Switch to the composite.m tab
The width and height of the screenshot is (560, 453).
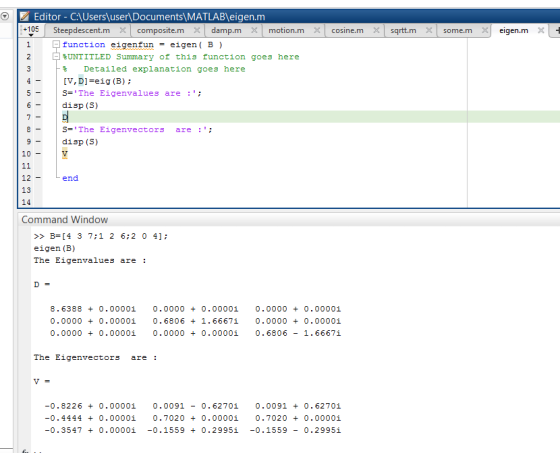click(x=160, y=30)
